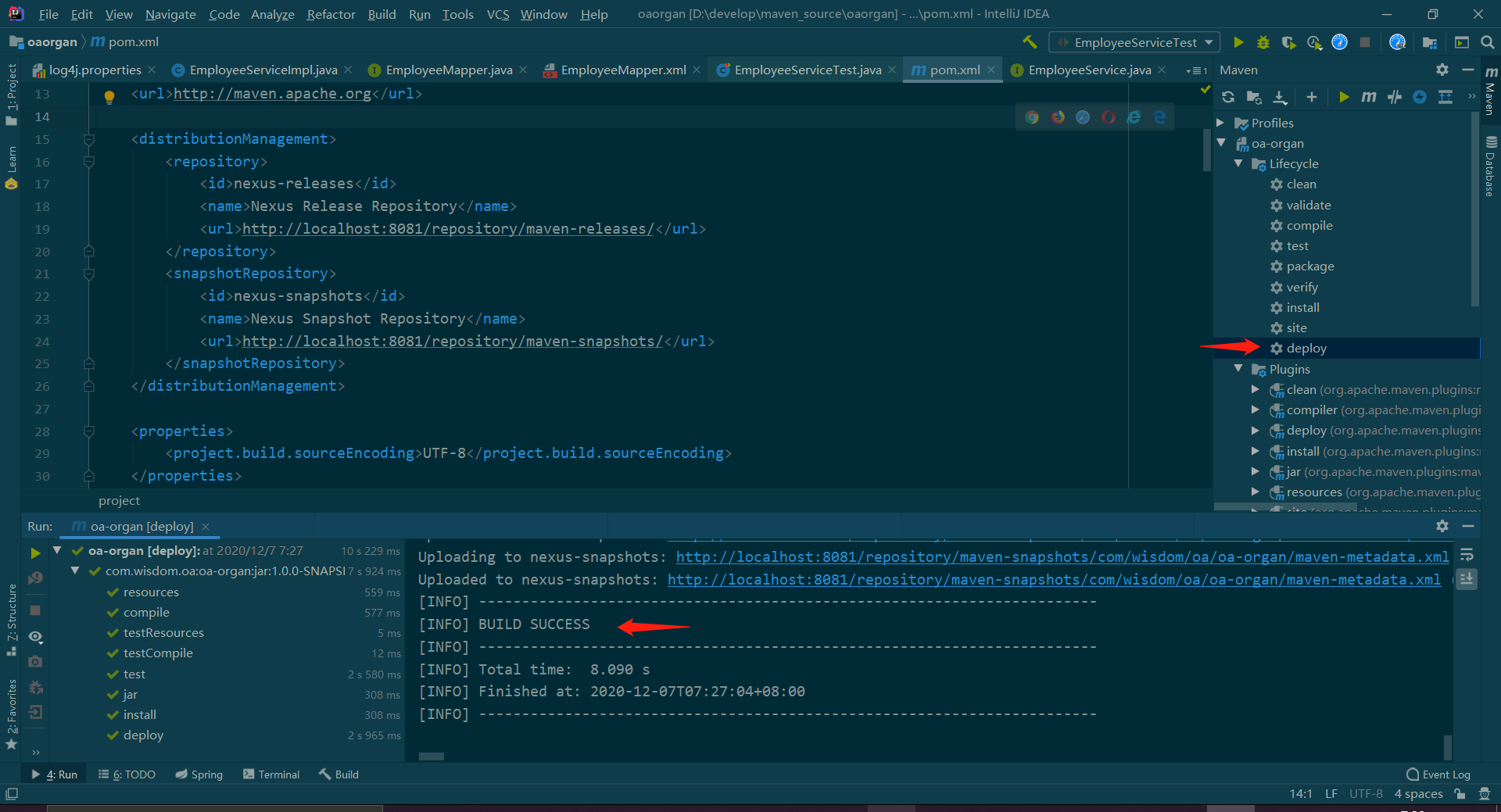Collapse Lifecycle node in Maven panel
1501x812 pixels.
coord(1238,163)
